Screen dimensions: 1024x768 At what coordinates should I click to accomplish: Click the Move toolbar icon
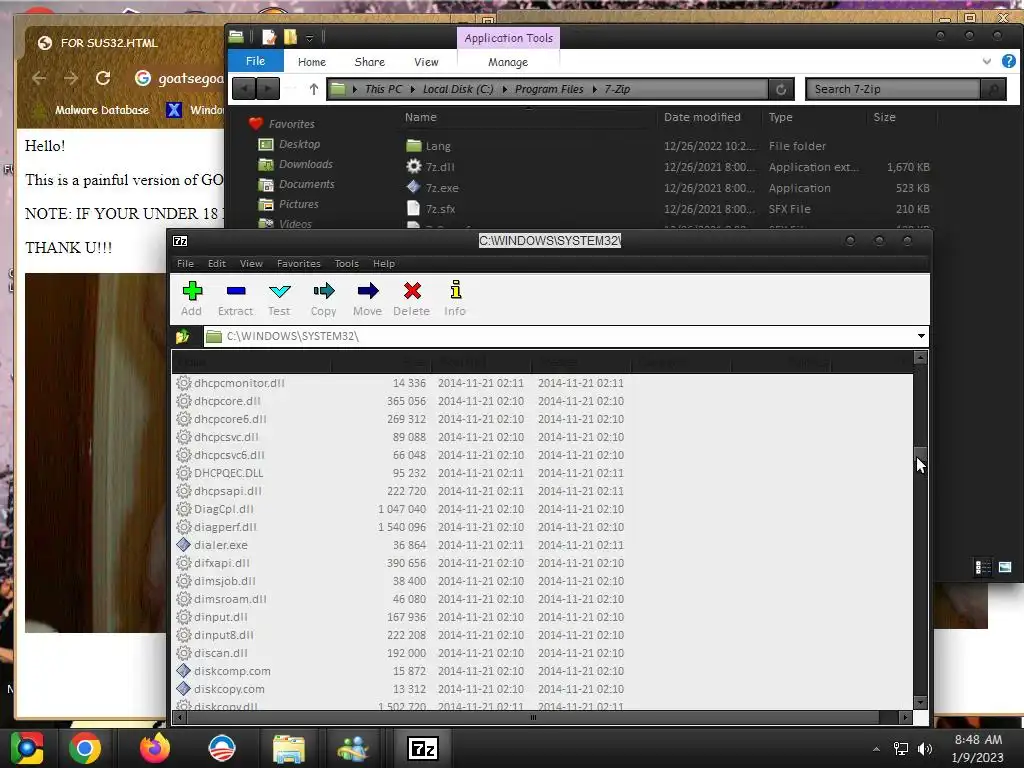(368, 299)
